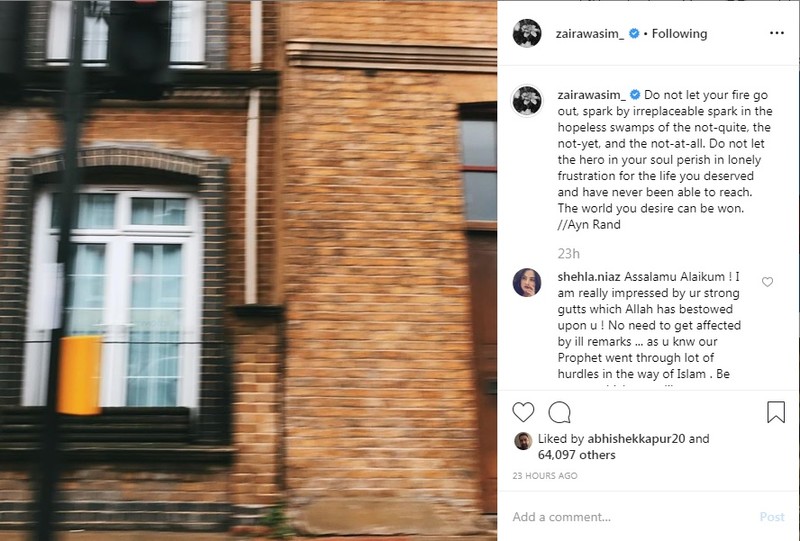The height and width of the screenshot is (541, 800).
Task: Open comments with the speech bubble icon
Action: (559, 412)
